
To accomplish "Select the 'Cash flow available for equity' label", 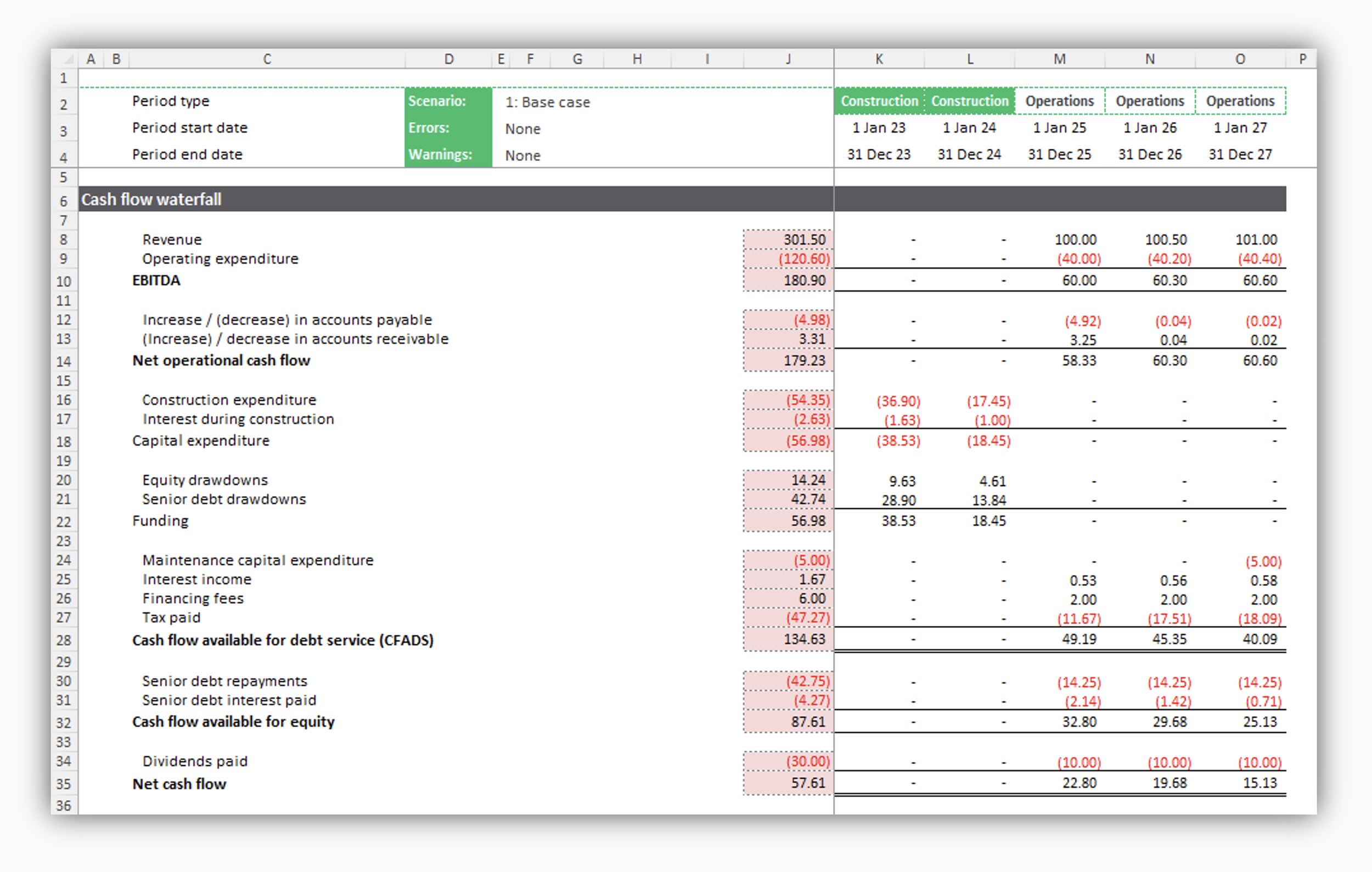I will point(234,721).
